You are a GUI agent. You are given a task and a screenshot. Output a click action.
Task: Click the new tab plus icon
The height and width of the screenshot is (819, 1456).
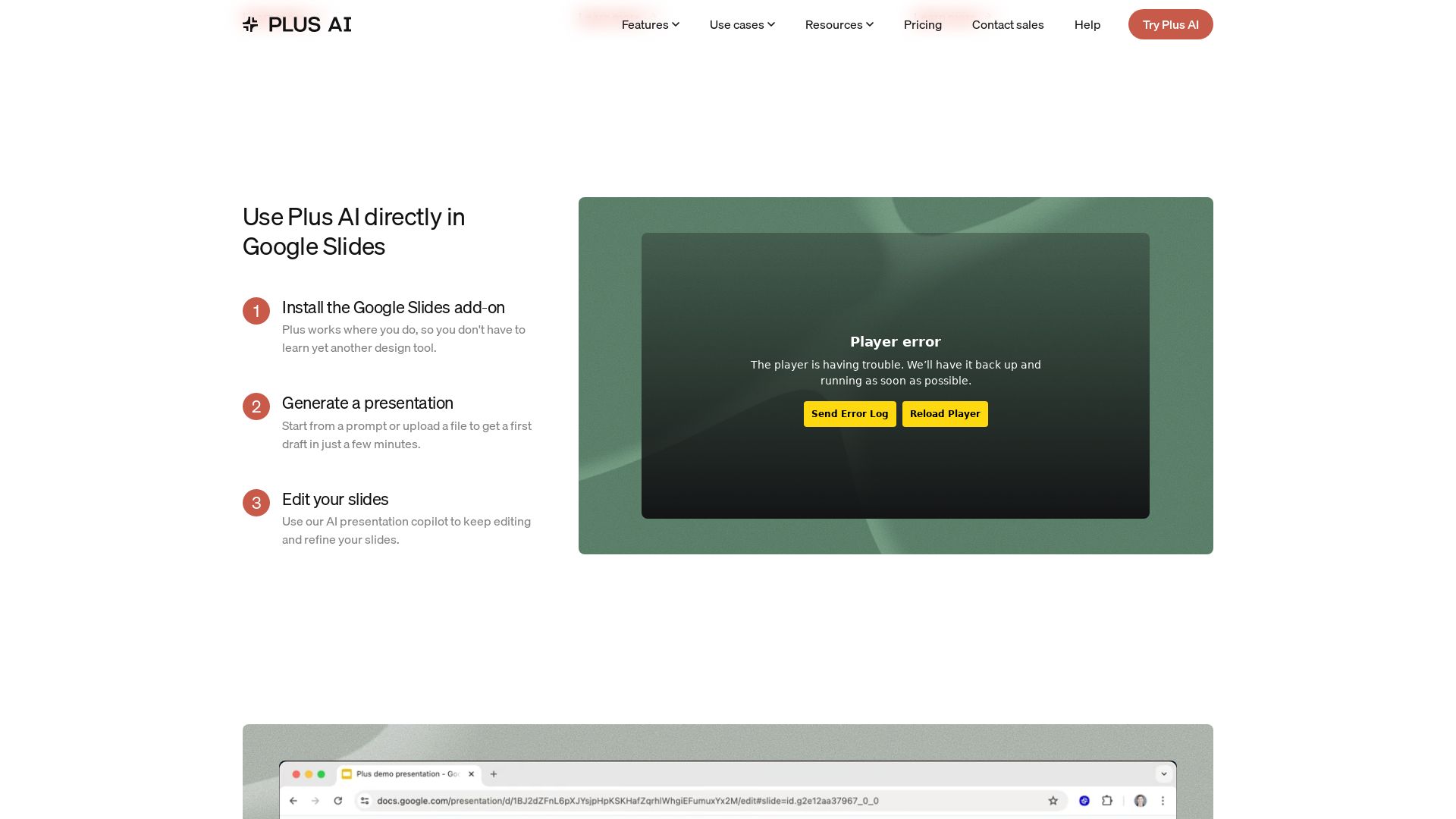point(494,774)
